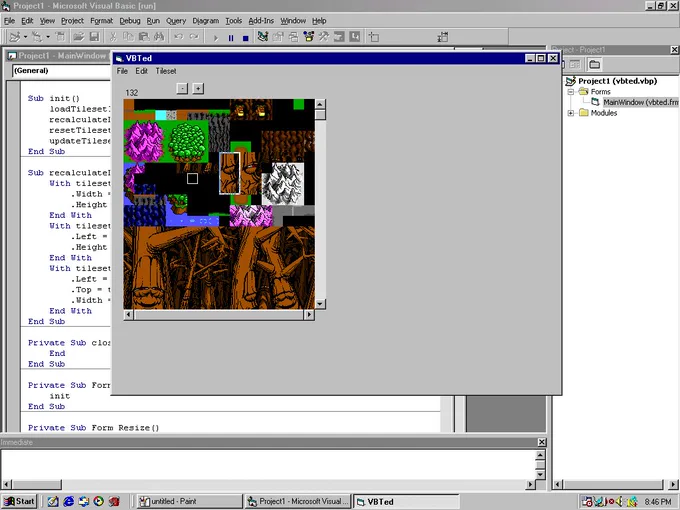Open the Visual Component Manager icon
The width and height of the screenshot is (680, 510).
point(354,37)
